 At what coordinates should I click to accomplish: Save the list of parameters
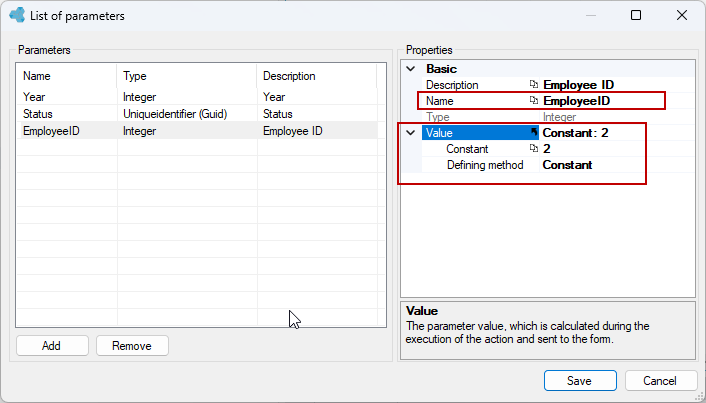[580, 380]
